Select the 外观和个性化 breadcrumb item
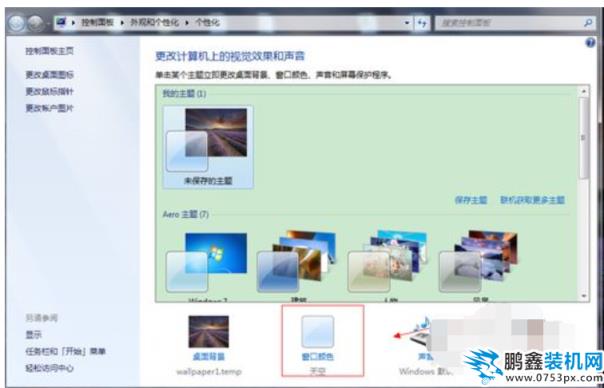The height and width of the screenshot is (388, 604). click(x=154, y=23)
